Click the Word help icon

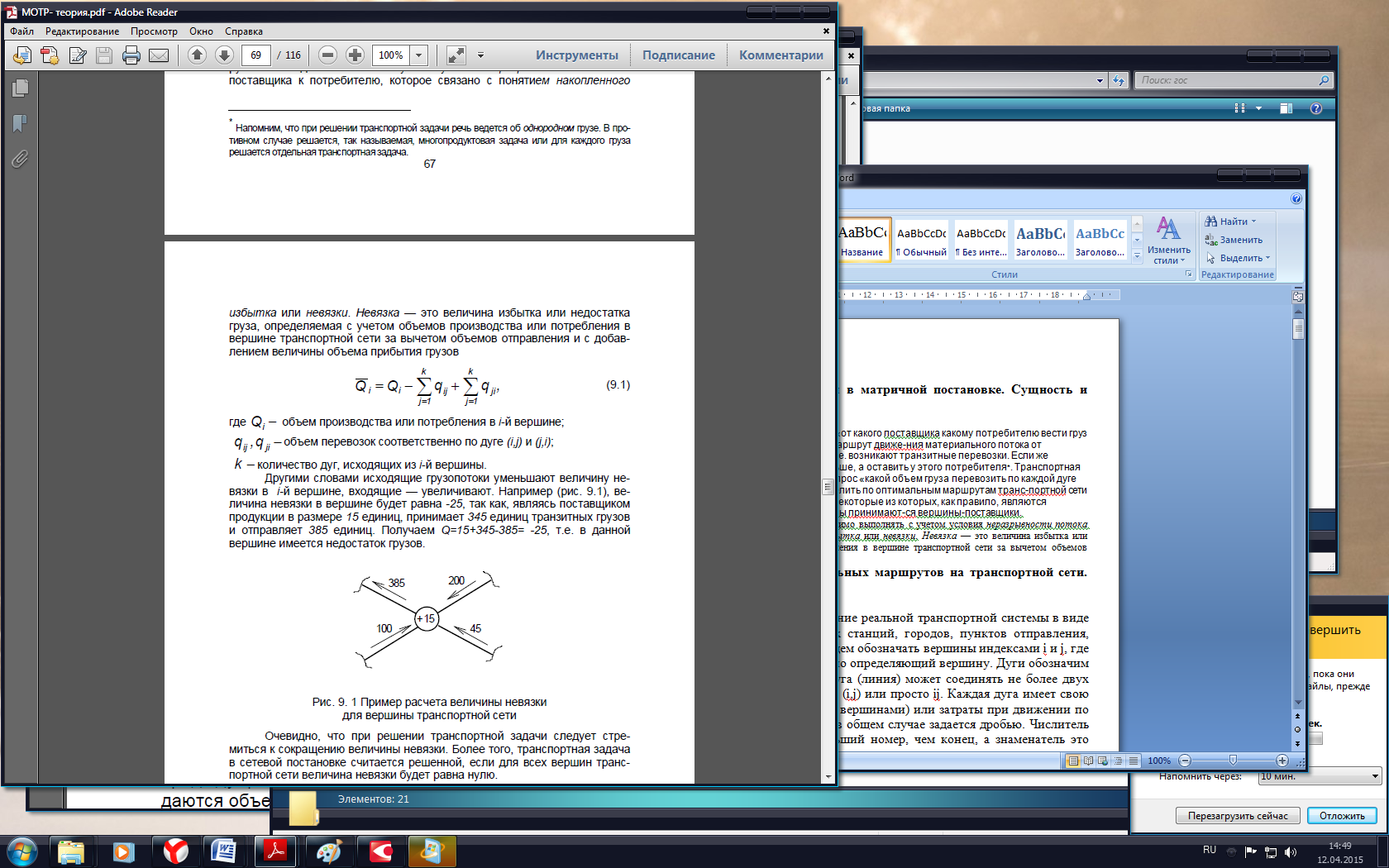(x=1296, y=198)
